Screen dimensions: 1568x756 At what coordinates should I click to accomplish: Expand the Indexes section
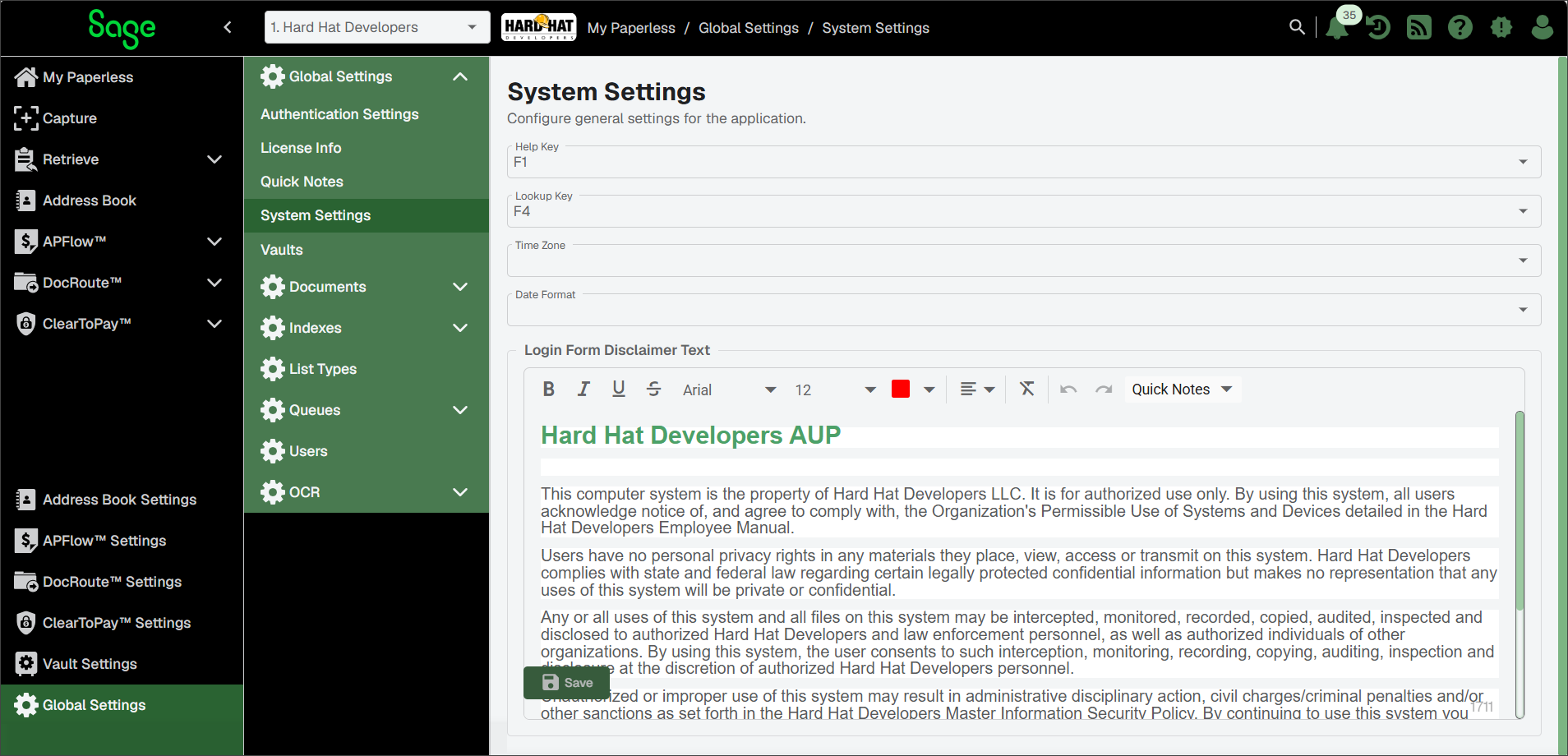367,328
